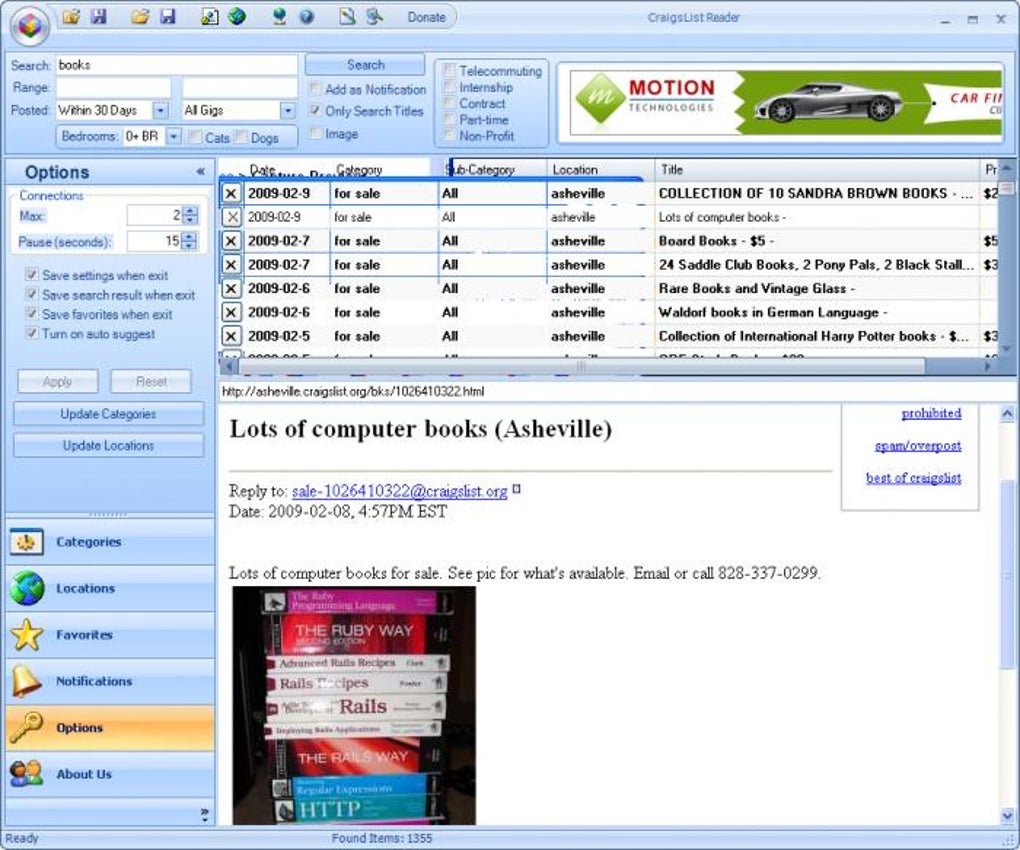Image resolution: width=1020 pixels, height=850 pixels.
Task: Click the Options key icon
Action: (x=27, y=728)
